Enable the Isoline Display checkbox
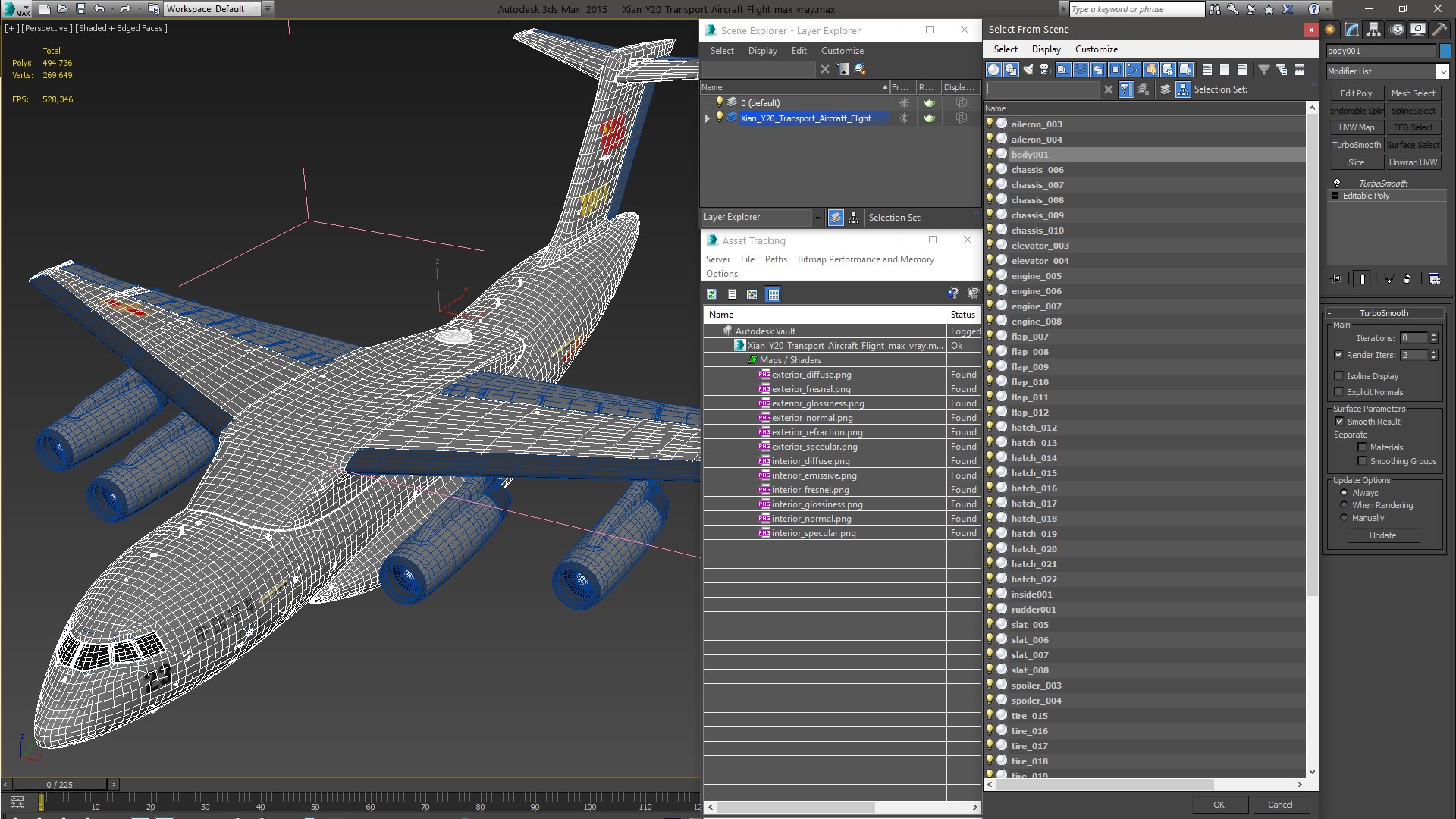The width and height of the screenshot is (1456, 819). point(1338,376)
